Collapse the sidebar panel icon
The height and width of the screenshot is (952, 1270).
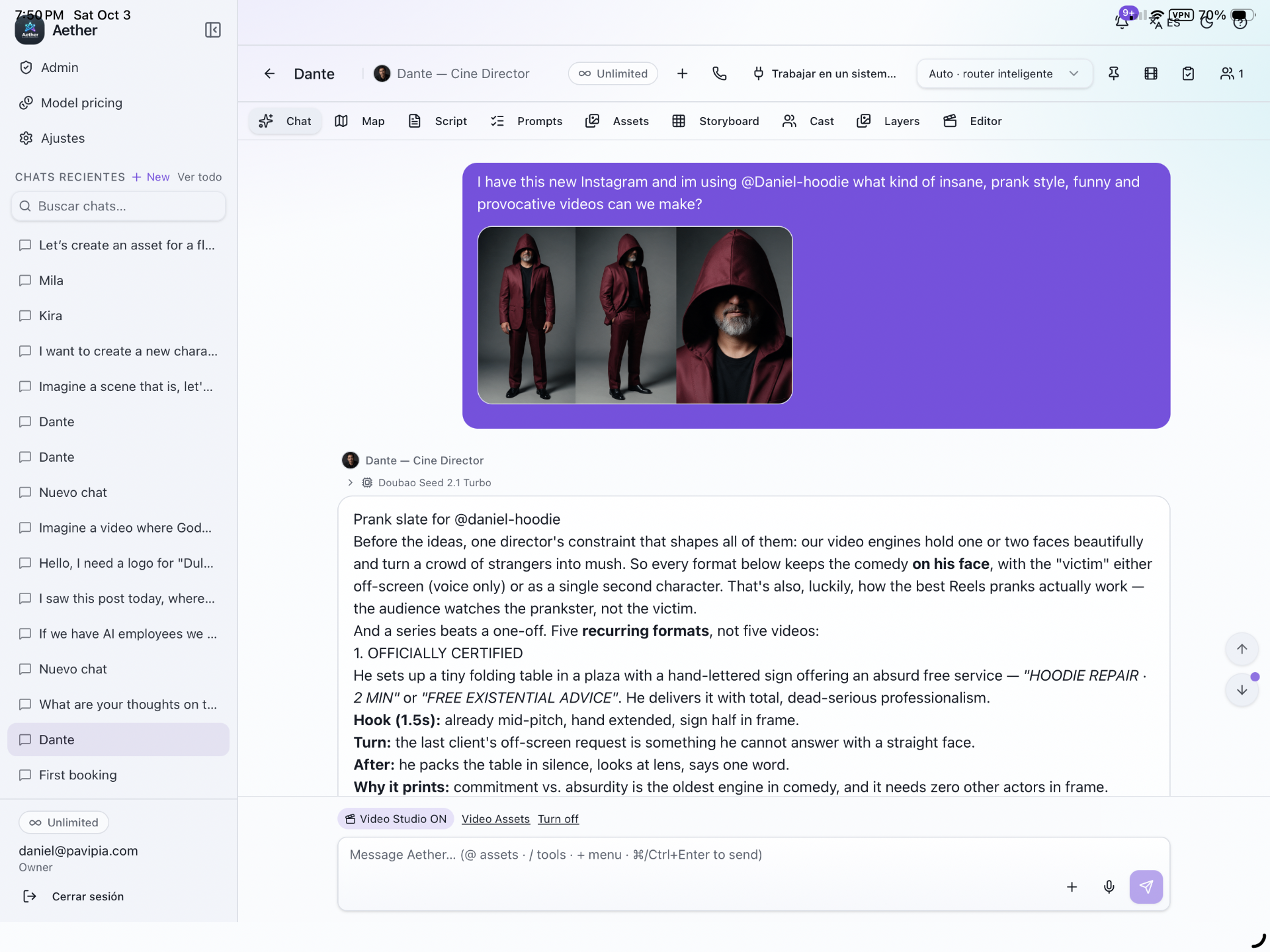tap(213, 30)
